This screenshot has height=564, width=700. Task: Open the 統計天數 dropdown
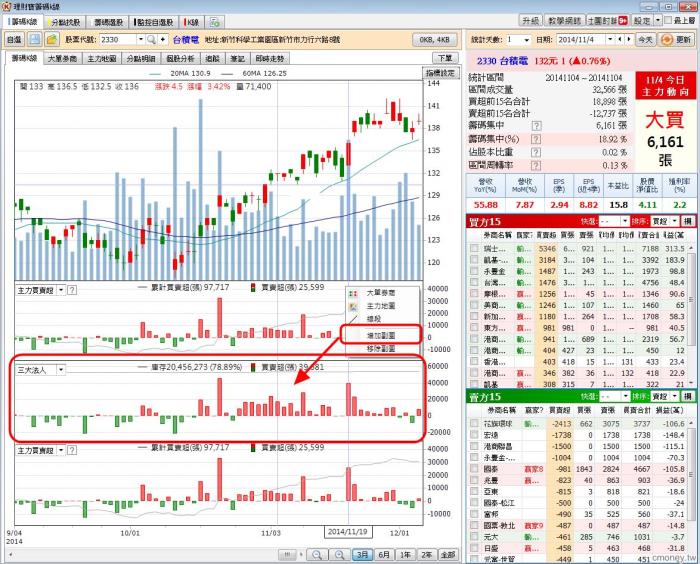tap(527, 40)
